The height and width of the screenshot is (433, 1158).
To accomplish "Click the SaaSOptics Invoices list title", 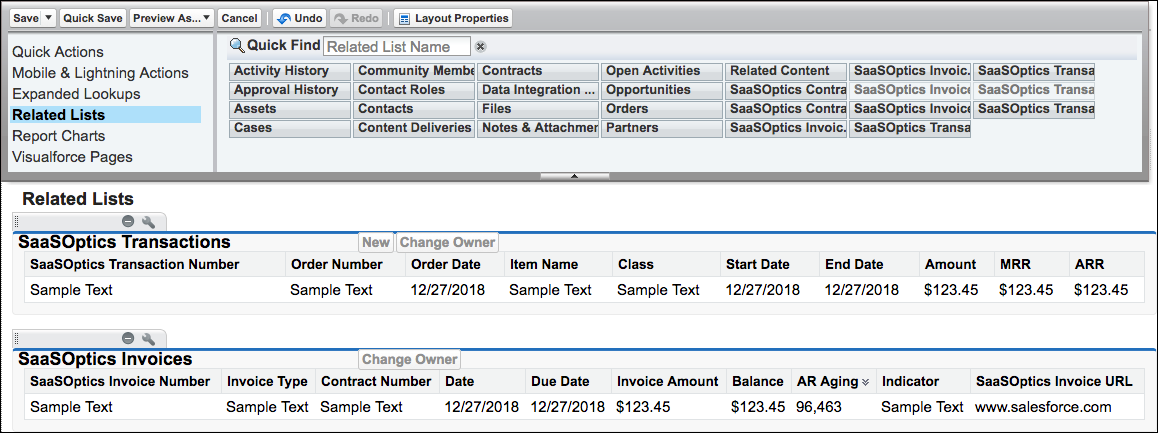I will click(105, 359).
